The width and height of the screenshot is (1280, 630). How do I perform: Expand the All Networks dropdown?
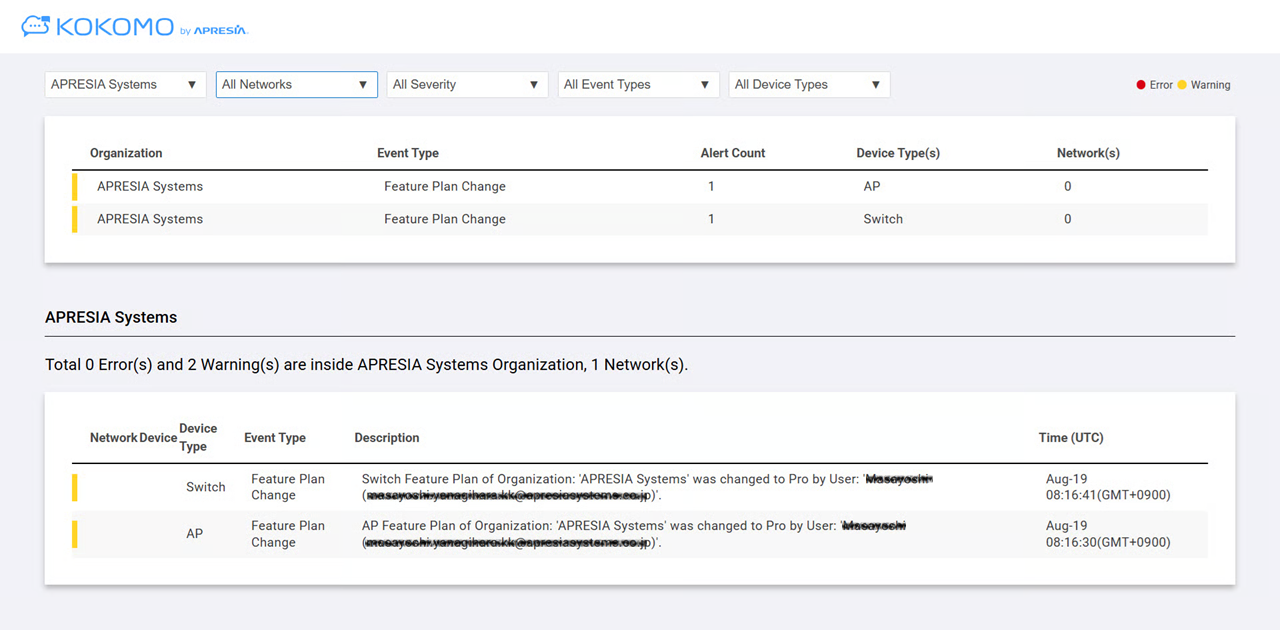[x=296, y=85]
